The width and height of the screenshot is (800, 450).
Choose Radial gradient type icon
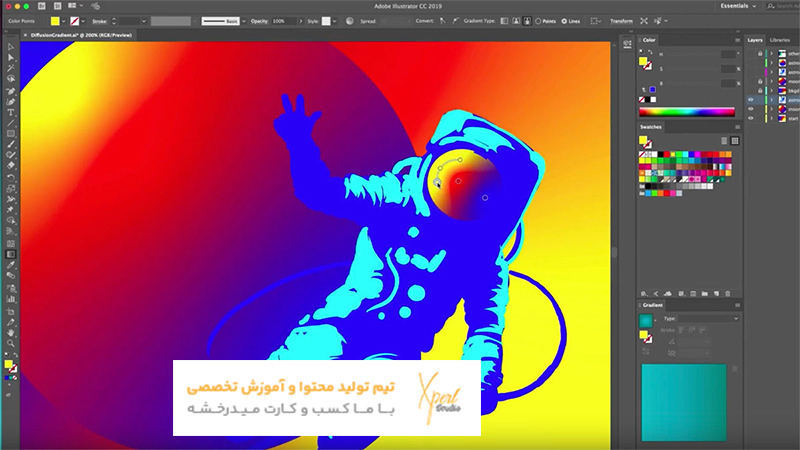[x=516, y=21]
